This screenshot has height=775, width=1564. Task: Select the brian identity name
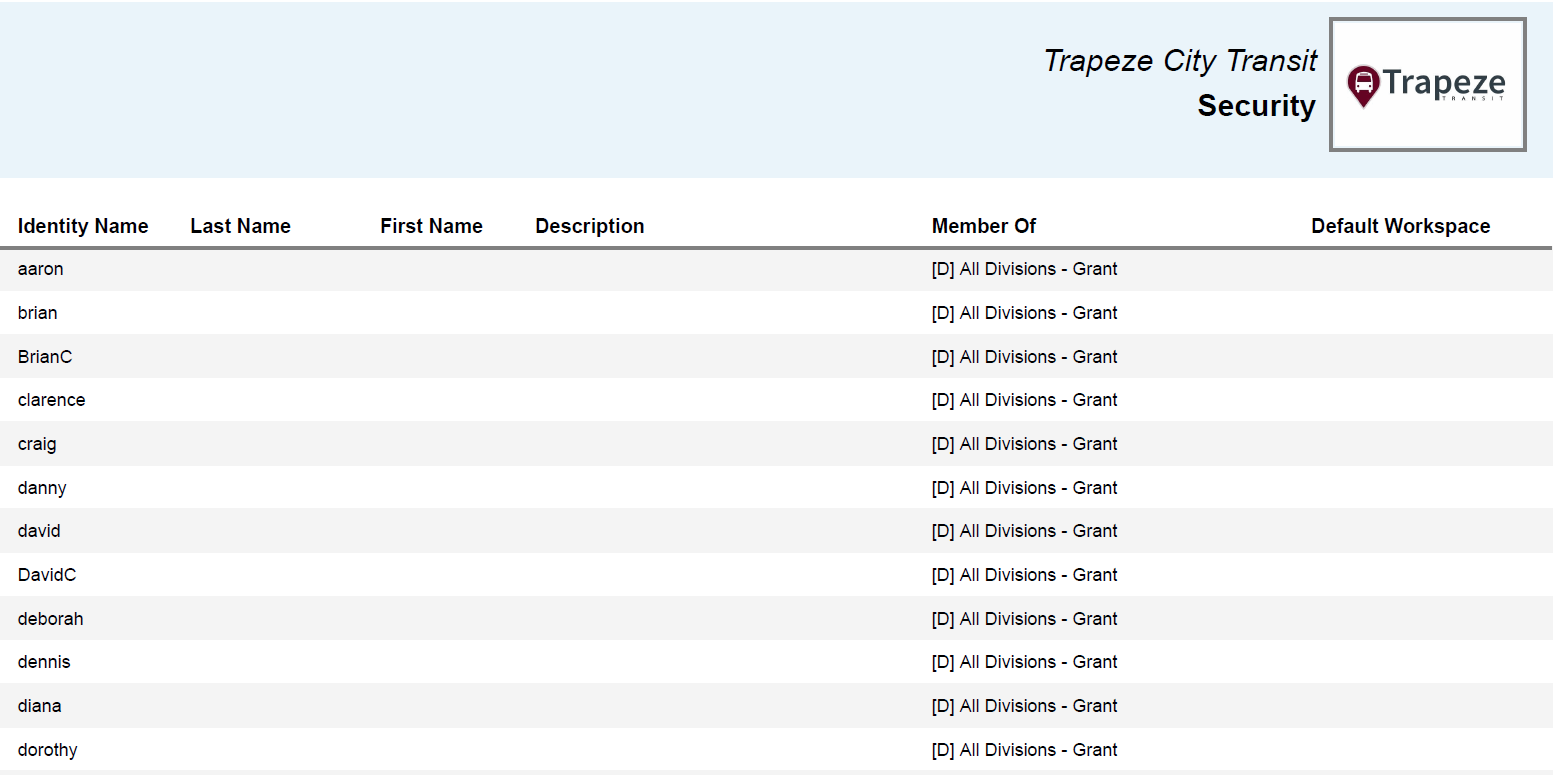coord(38,313)
